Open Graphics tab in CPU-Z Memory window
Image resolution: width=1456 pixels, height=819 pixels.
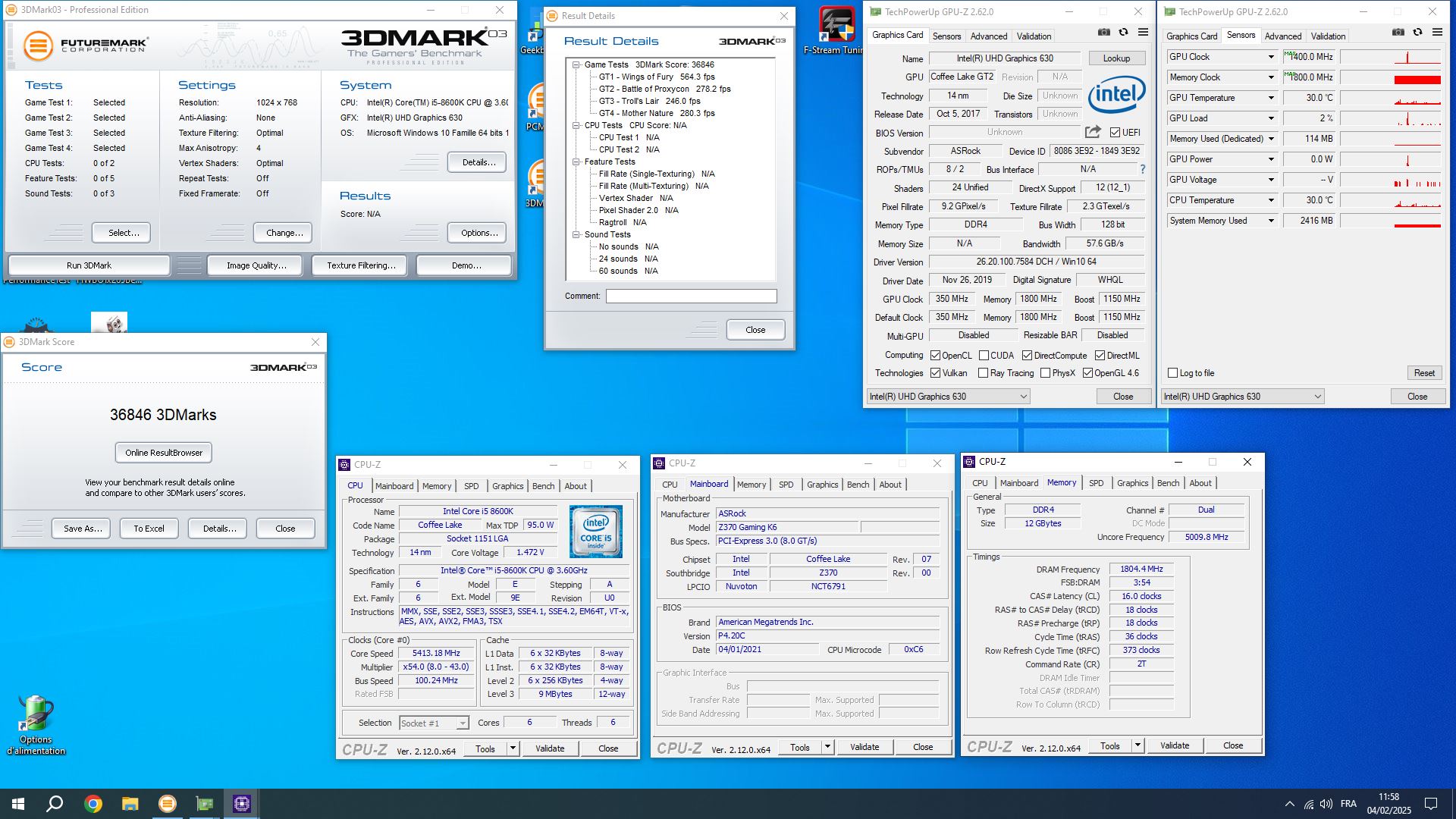click(x=1132, y=483)
